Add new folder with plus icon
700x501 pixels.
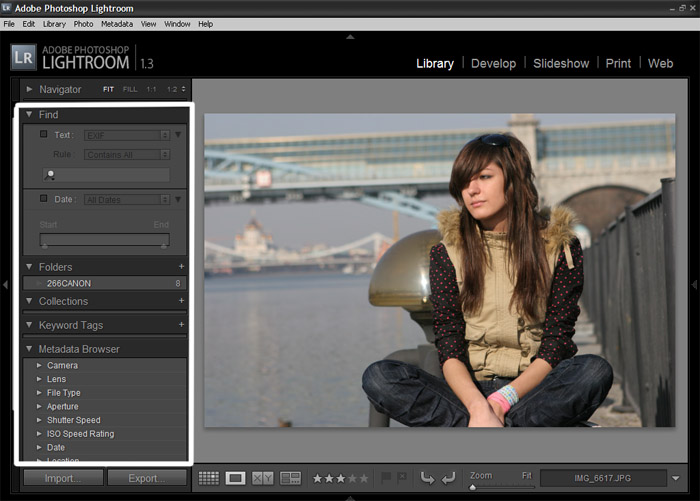[x=181, y=267]
